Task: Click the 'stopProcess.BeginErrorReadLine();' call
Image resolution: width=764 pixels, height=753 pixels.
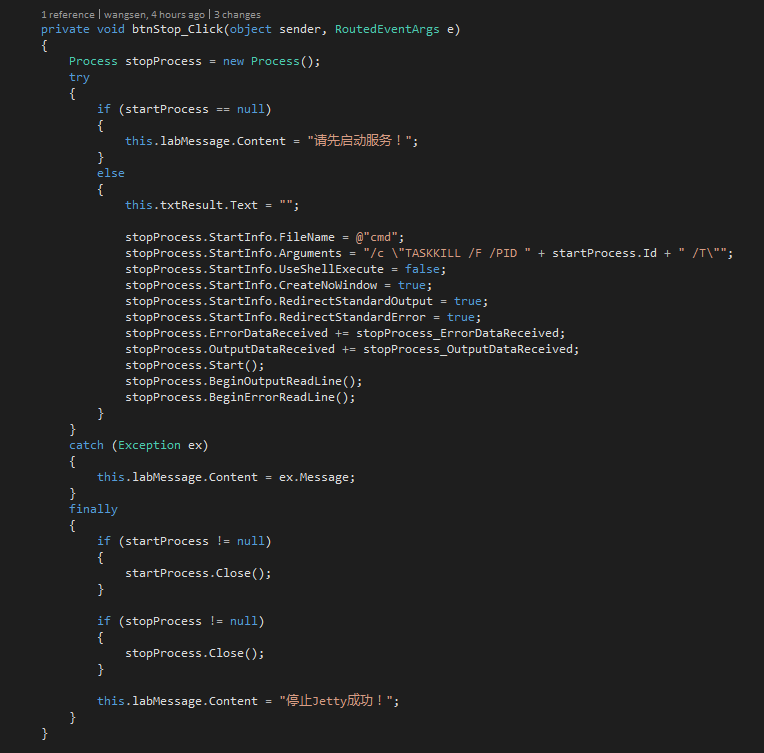Action: tap(240, 398)
